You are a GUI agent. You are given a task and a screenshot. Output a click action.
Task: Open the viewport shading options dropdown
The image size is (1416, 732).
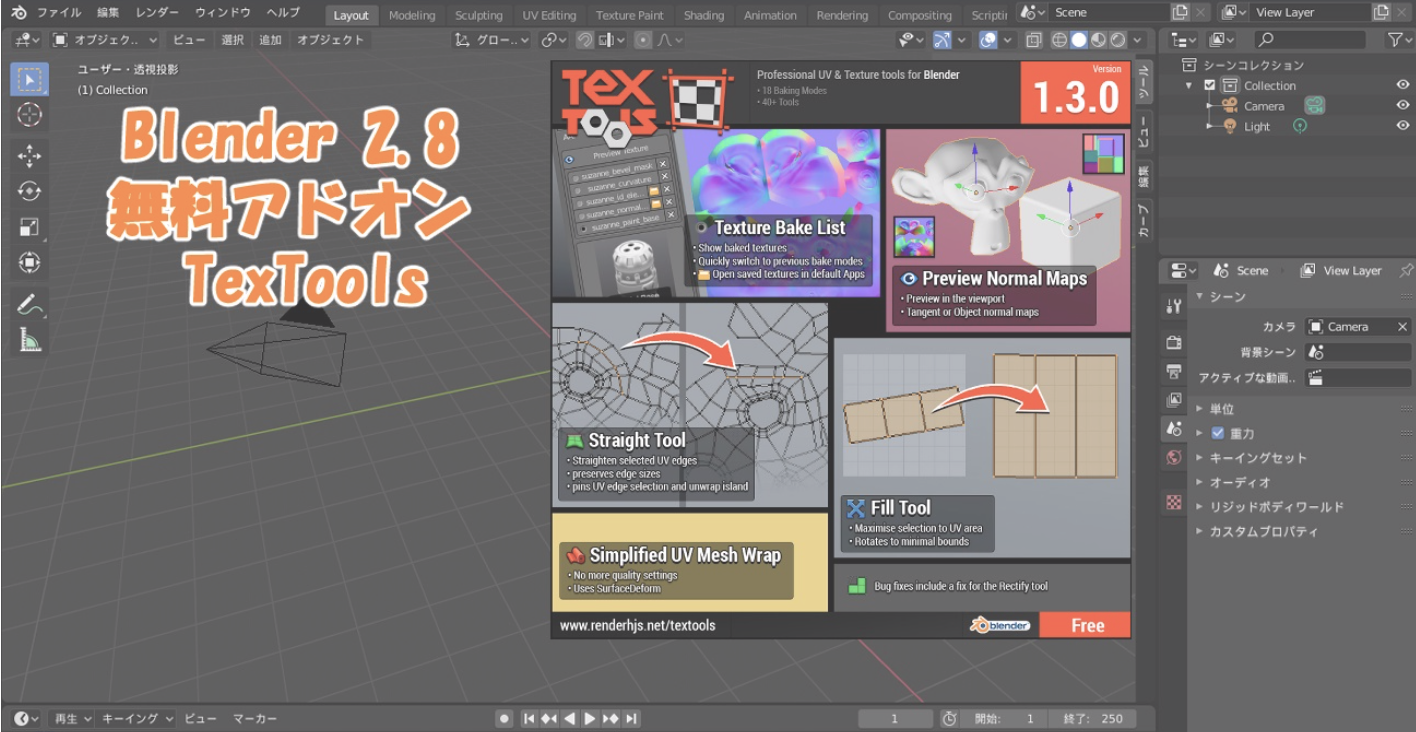pos(1139,40)
